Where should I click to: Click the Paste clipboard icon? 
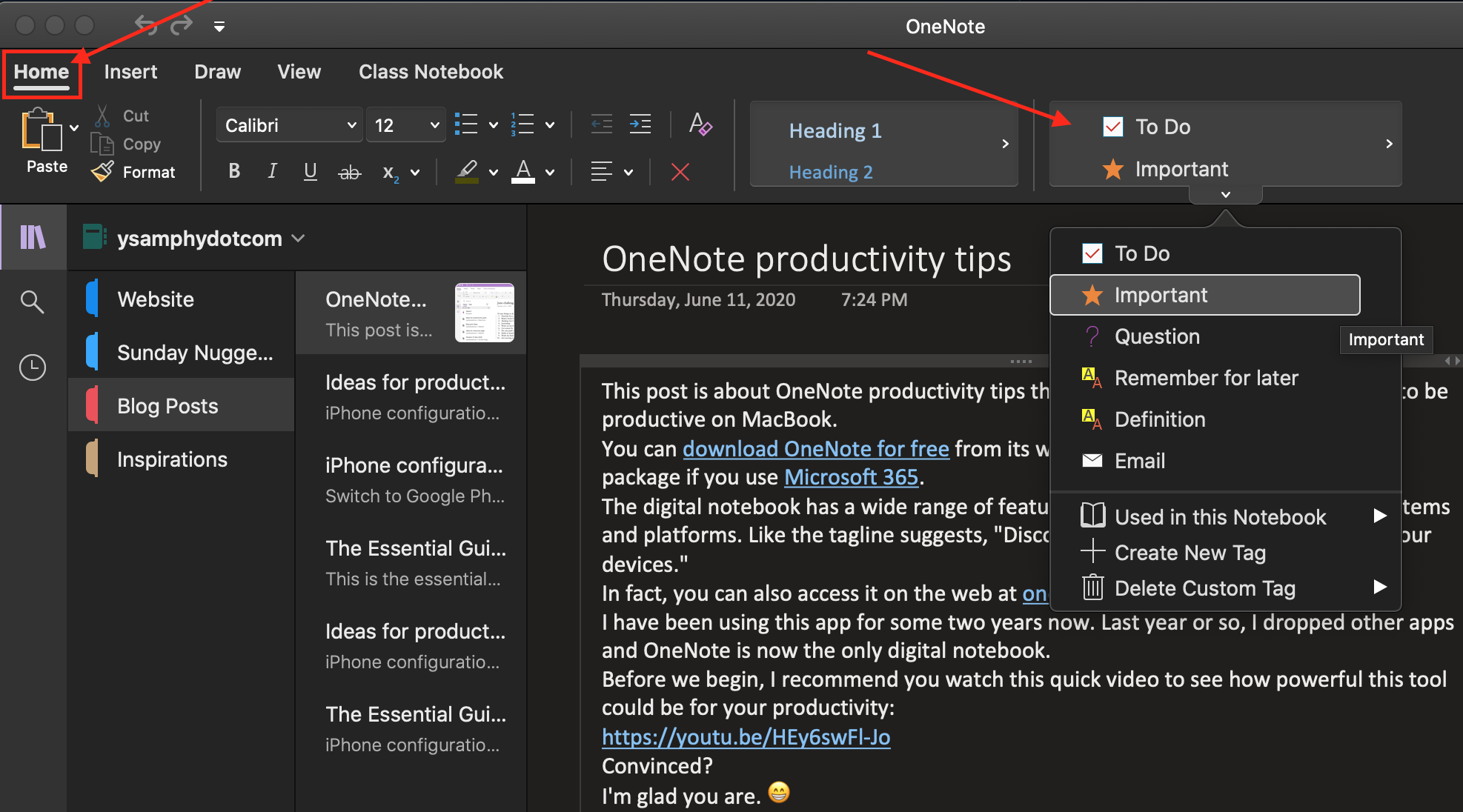click(42, 130)
